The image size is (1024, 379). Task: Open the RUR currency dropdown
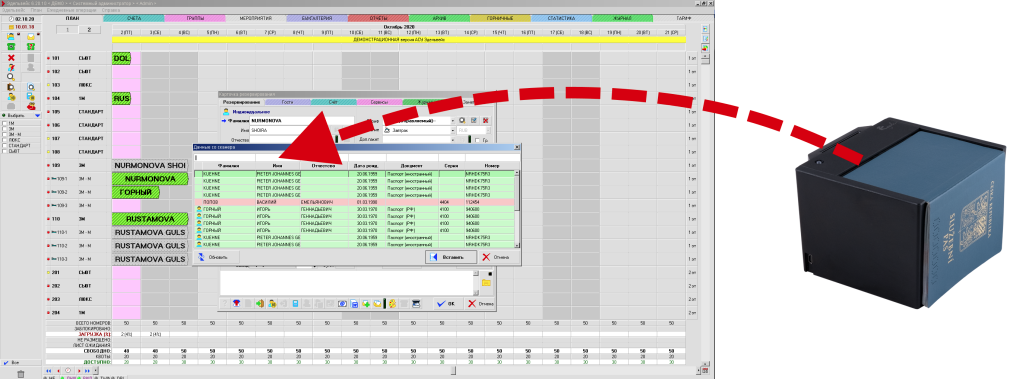click(473, 130)
